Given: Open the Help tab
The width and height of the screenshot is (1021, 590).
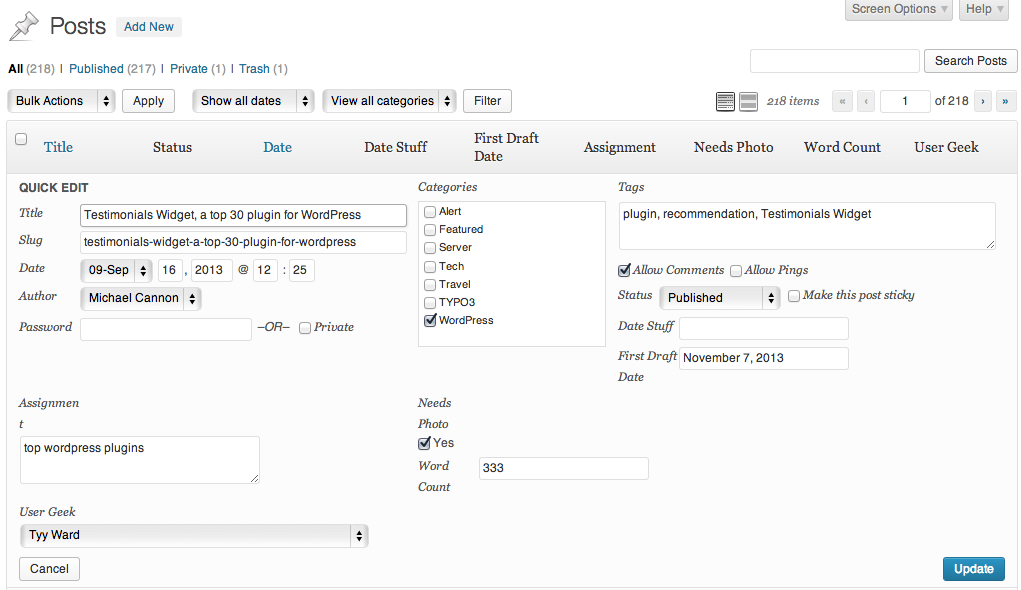Looking at the screenshot, I should [986, 10].
